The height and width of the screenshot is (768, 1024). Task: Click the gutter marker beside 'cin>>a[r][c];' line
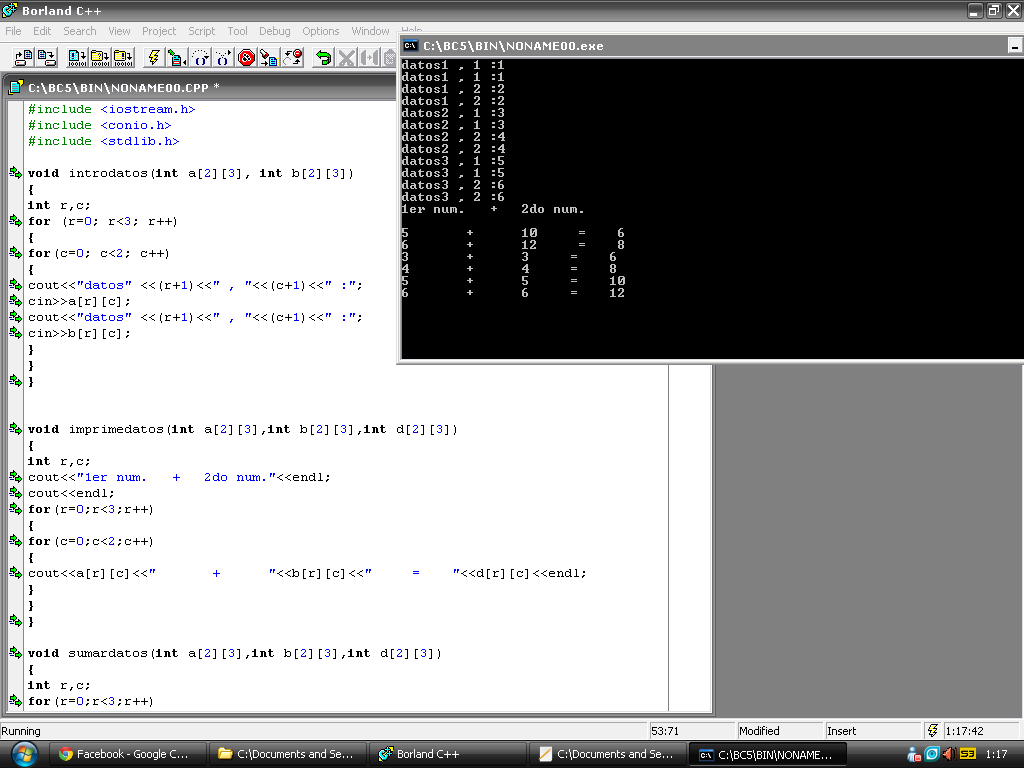(15, 300)
